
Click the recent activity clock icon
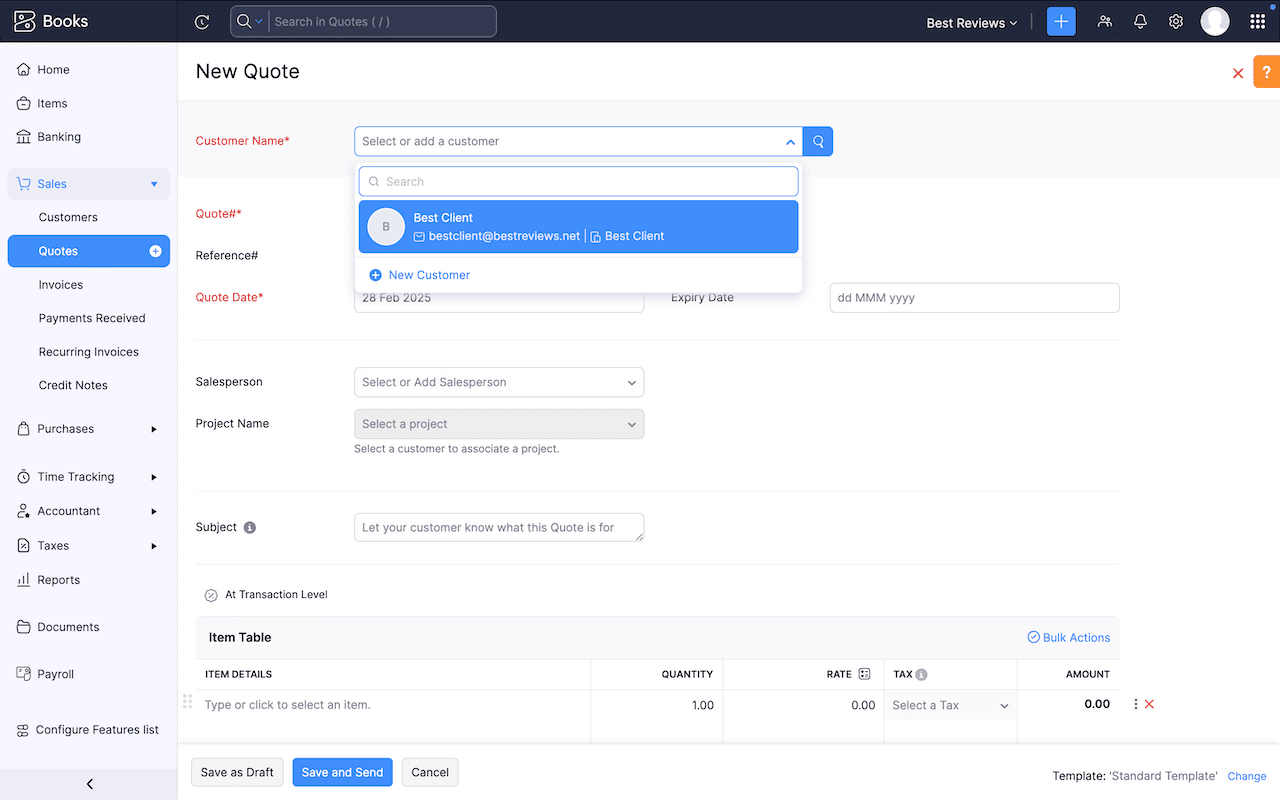point(202,22)
